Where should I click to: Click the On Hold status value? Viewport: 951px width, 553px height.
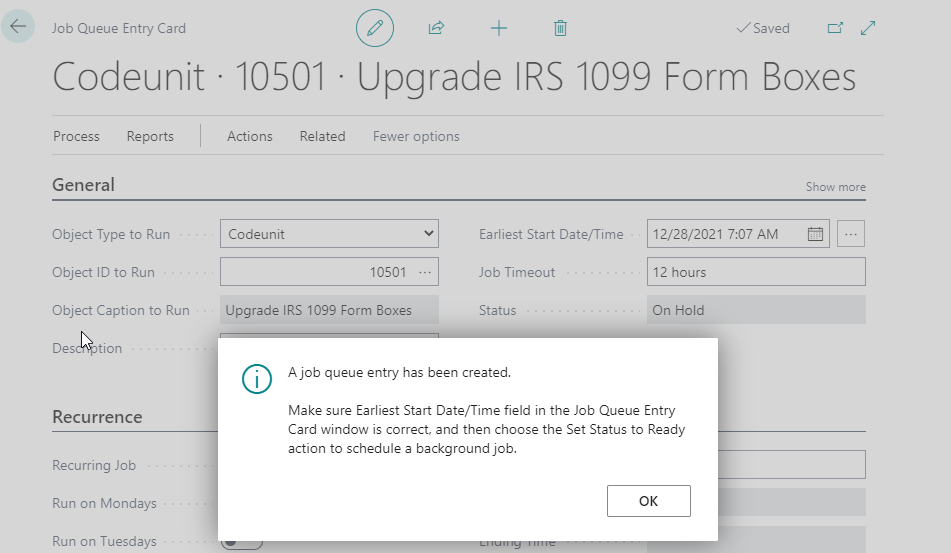point(756,310)
